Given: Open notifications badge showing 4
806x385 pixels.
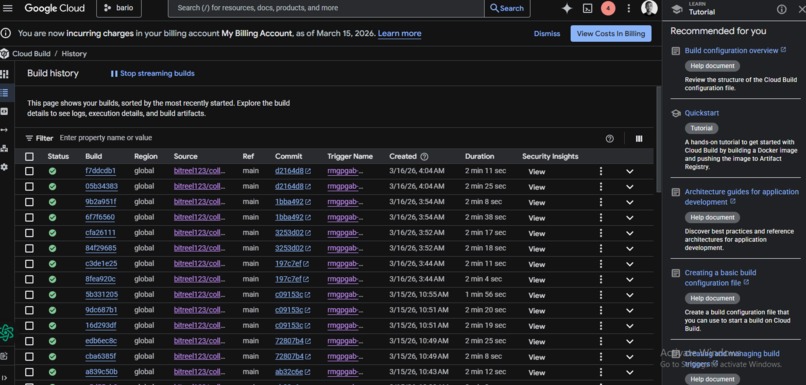Looking at the screenshot, I should [608, 8].
